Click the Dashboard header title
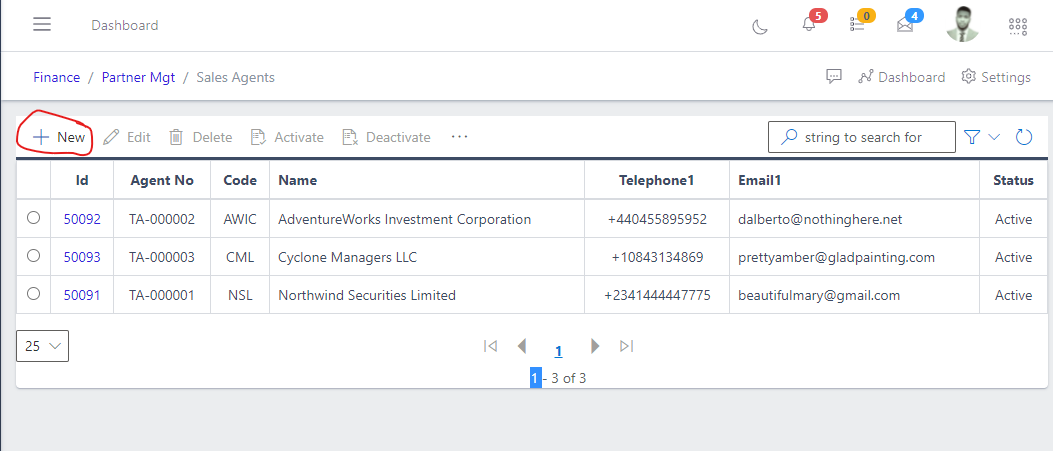Image resolution: width=1053 pixels, height=451 pixels. coord(125,26)
